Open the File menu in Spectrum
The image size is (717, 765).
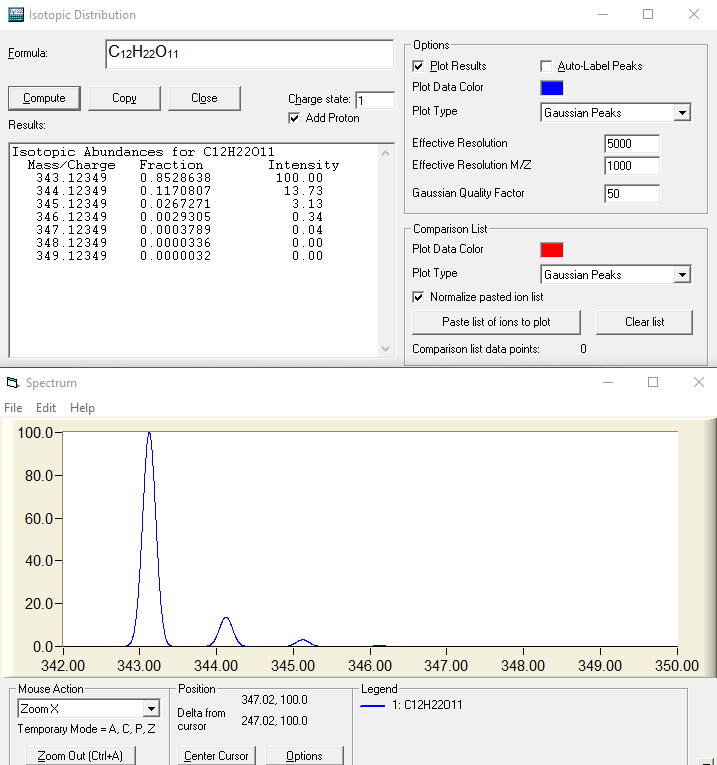pos(13,407)
